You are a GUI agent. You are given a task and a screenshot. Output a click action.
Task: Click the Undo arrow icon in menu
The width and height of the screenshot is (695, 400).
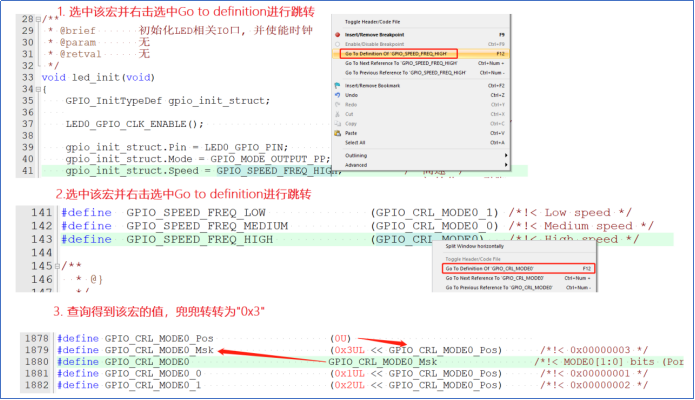pos(337,95)
